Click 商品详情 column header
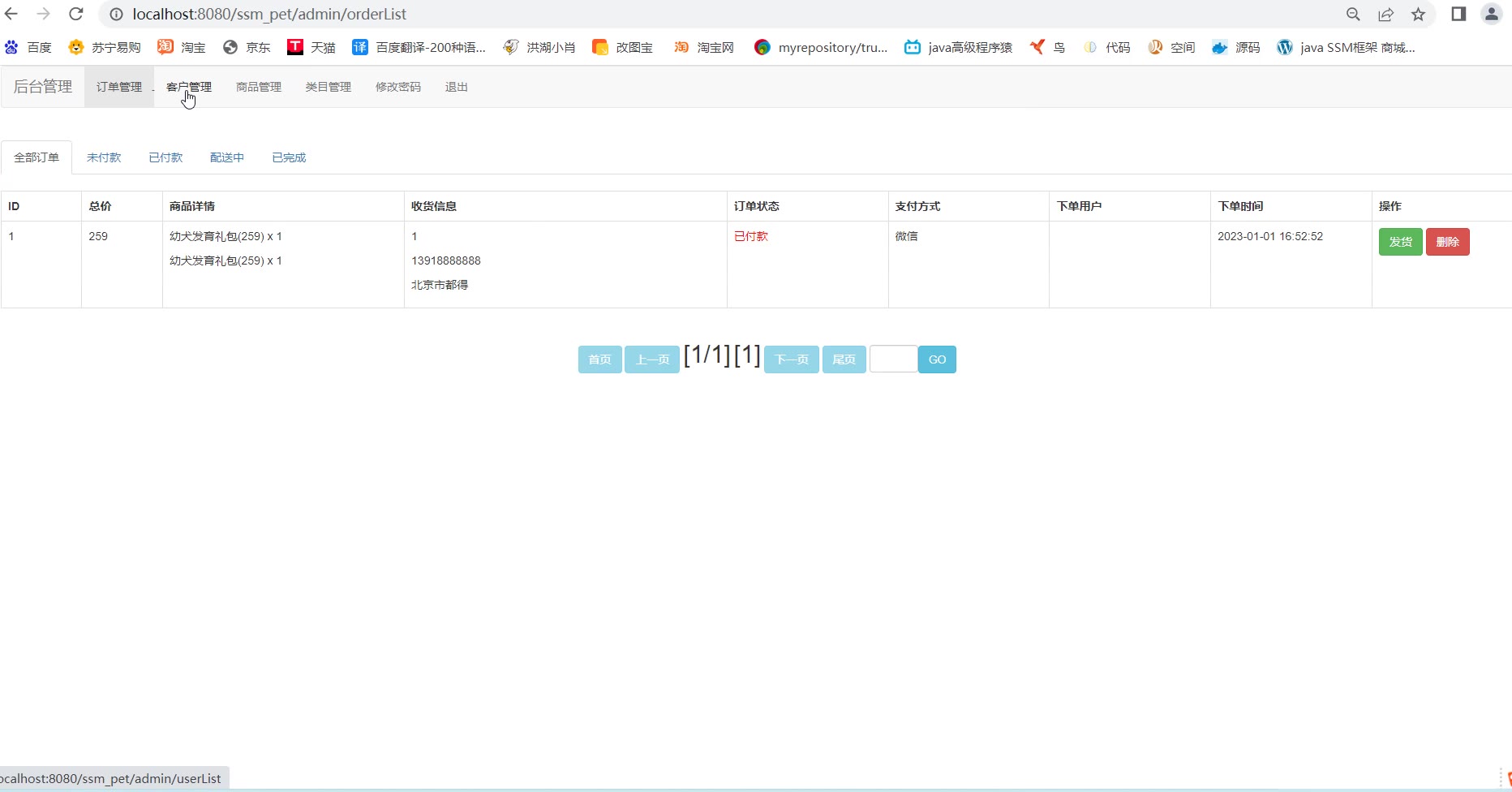Screen dimensions: 1512x792 tap(192, 206)
